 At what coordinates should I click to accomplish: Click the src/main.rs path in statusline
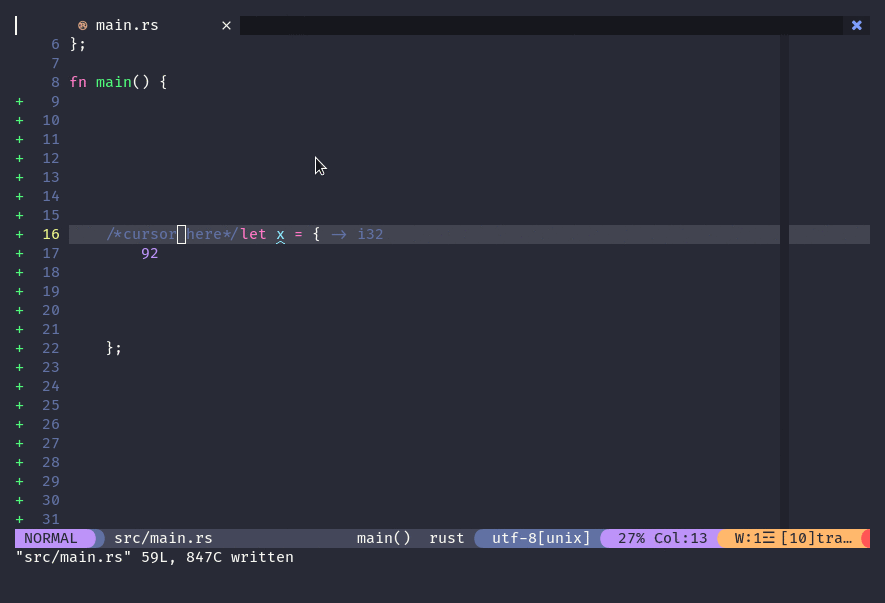point(163,538)
